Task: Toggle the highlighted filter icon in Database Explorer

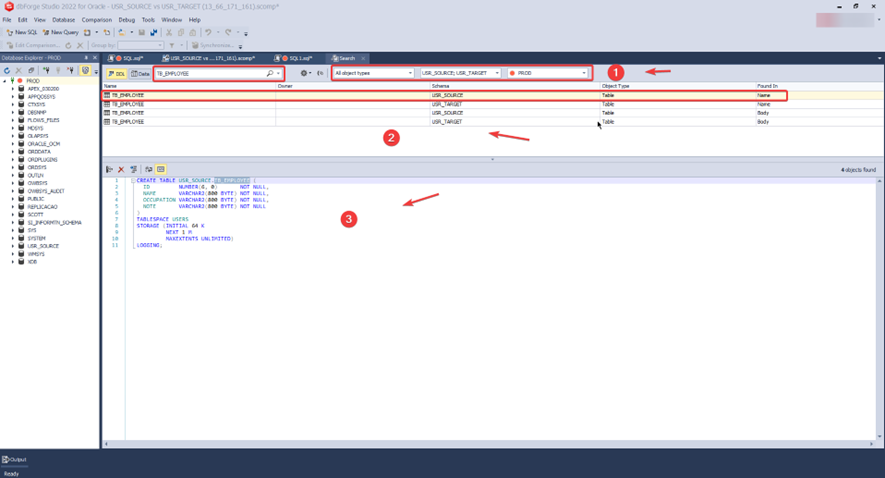Action: 85,71
